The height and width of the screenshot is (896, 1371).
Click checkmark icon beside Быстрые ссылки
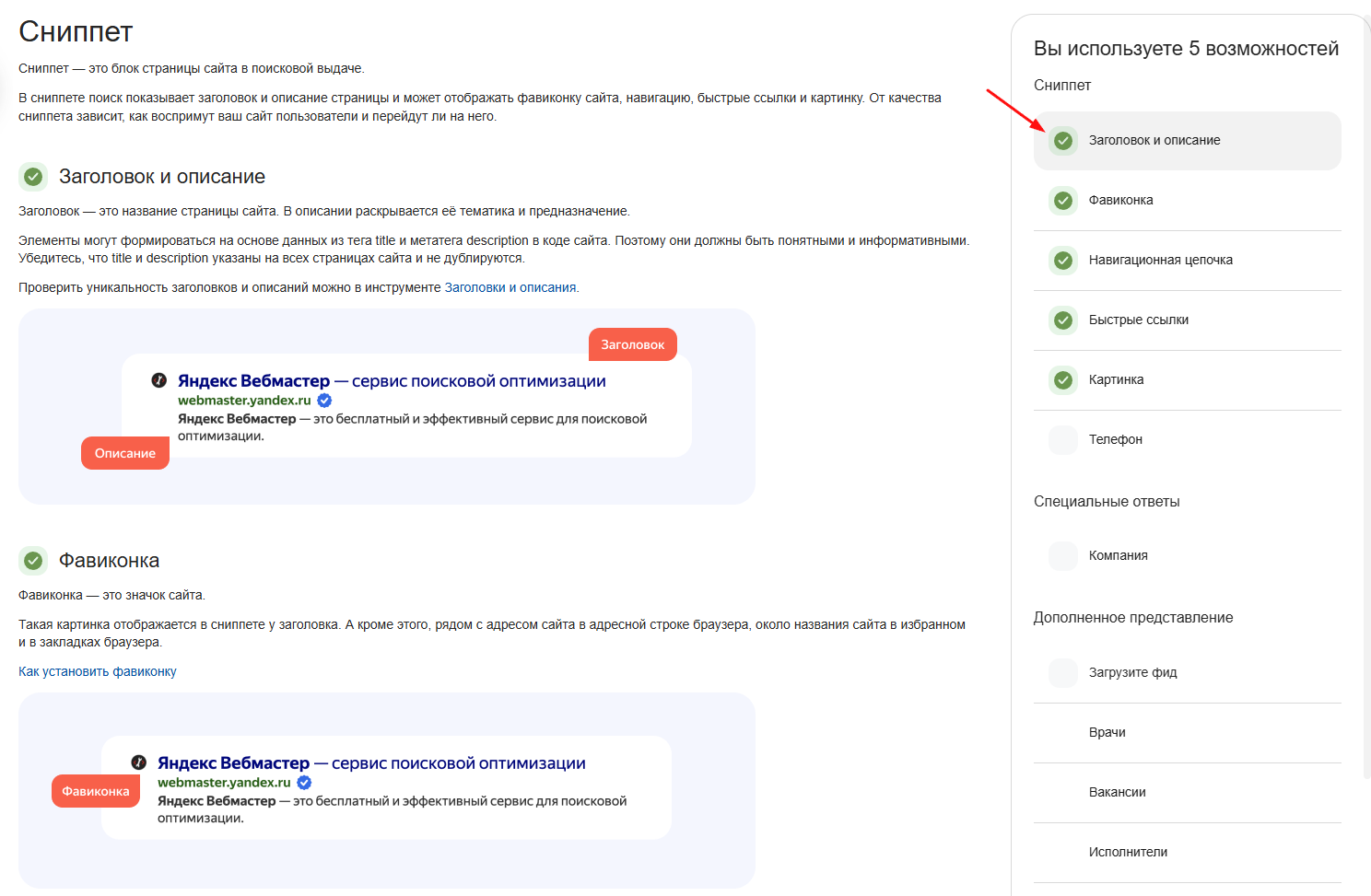(1063, 320)
